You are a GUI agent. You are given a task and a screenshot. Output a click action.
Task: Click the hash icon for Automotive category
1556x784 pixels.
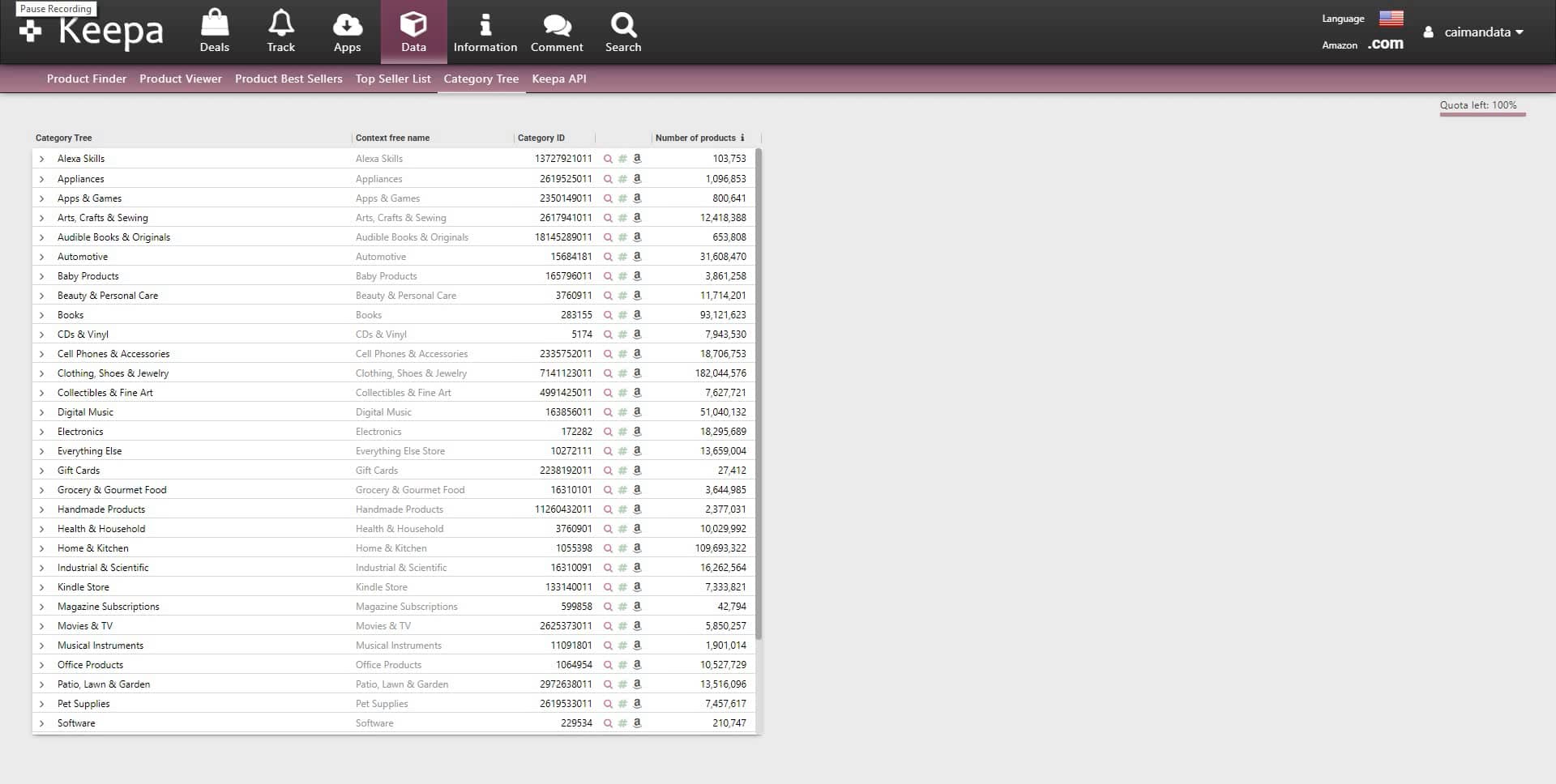click(622, 257)
